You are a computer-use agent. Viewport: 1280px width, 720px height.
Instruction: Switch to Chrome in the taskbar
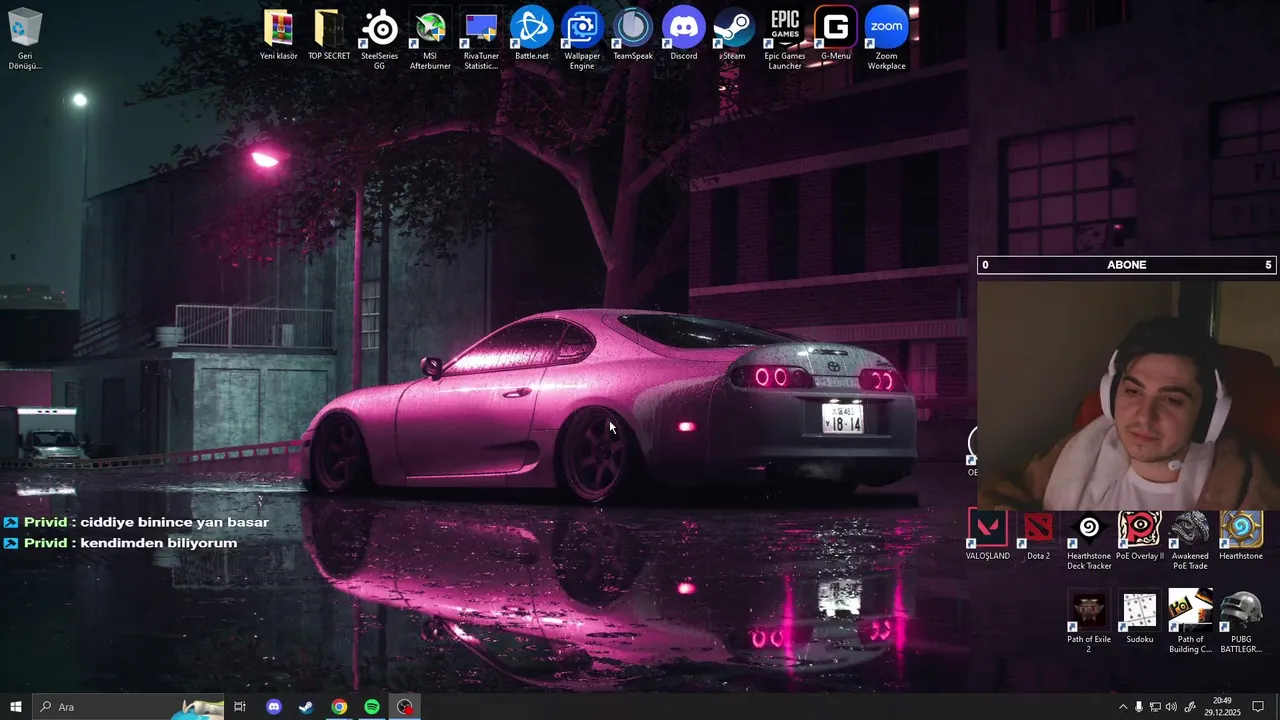tap(339, 707)
